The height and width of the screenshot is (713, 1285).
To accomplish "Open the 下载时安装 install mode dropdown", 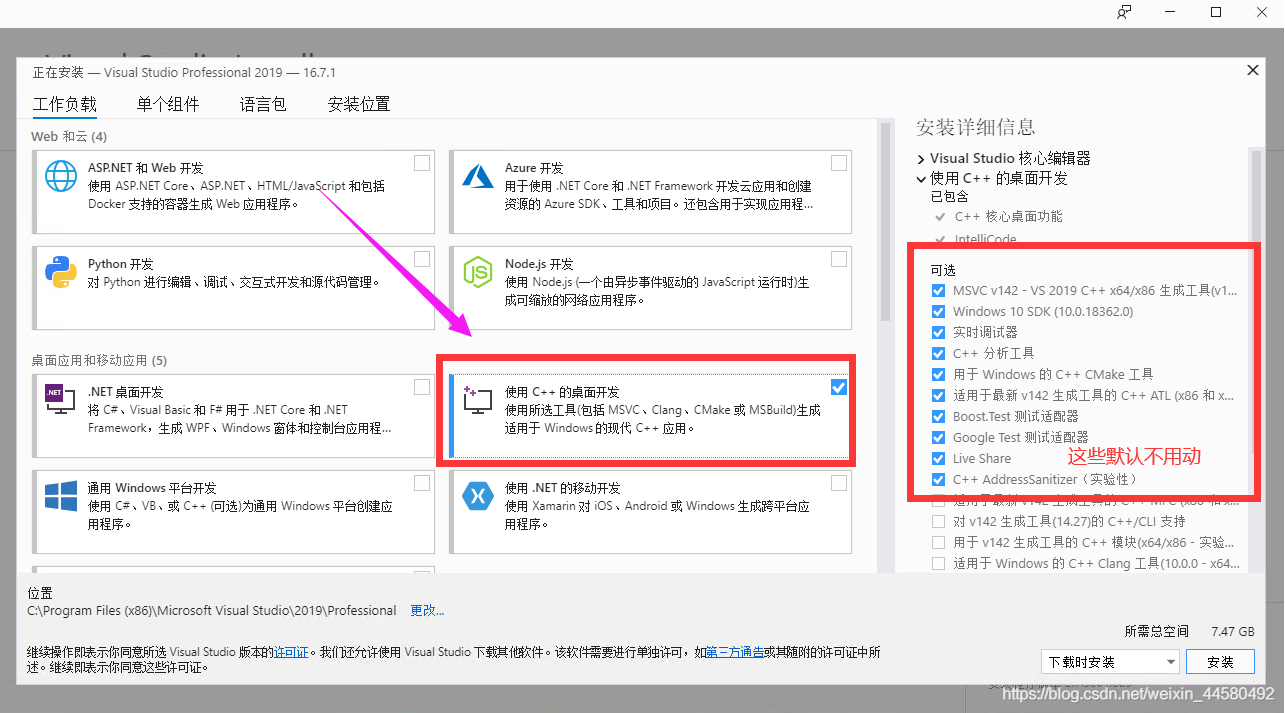I will (1110, 662).
